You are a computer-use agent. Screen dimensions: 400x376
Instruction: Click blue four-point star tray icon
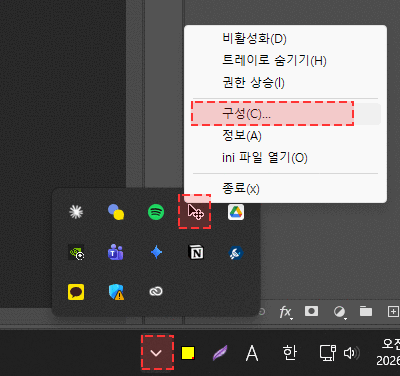point(156,252)
